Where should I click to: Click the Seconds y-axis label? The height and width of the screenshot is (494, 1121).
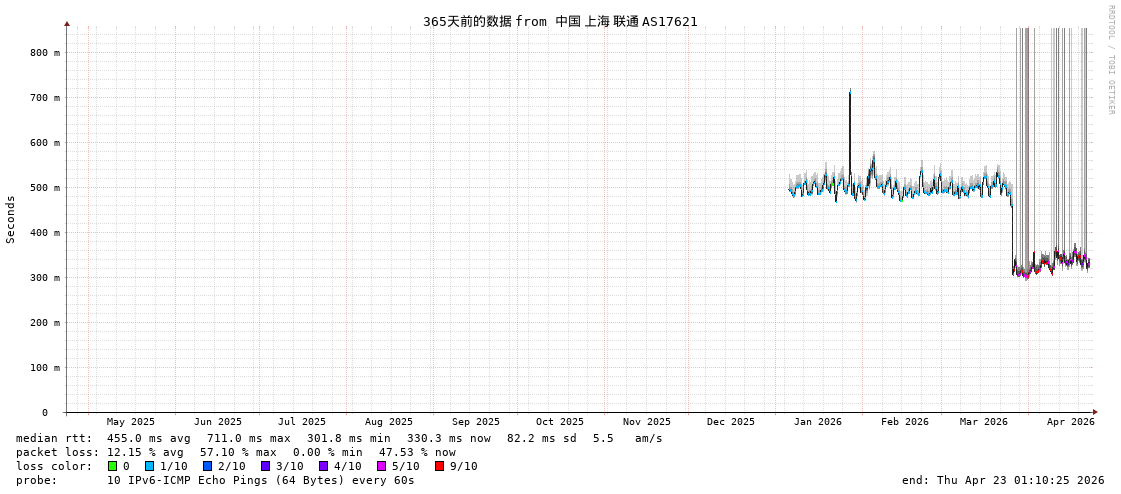point(11,219)
